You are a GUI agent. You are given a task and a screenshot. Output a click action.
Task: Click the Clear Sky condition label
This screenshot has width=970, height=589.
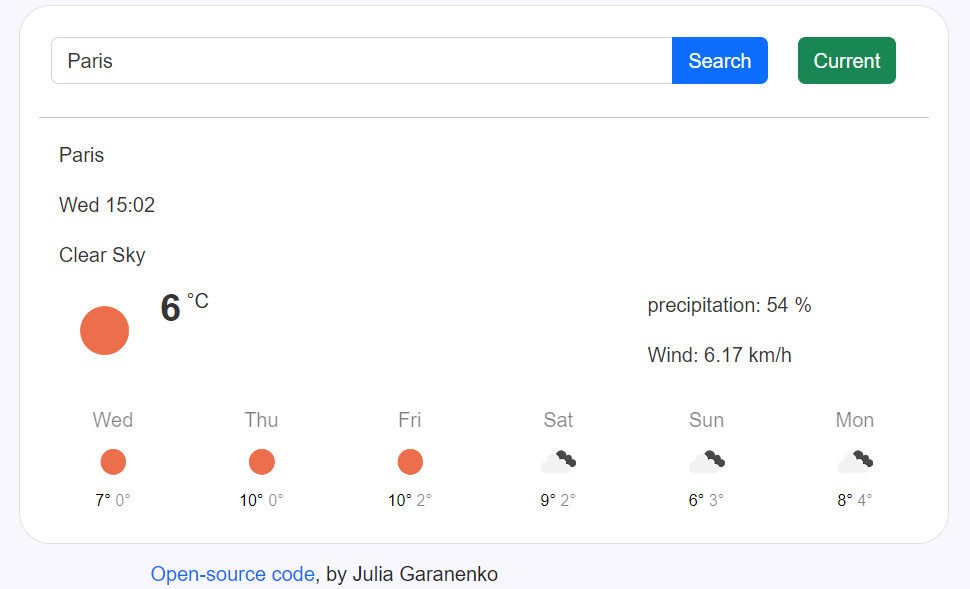pyautogui.click(x=102, y=255)
